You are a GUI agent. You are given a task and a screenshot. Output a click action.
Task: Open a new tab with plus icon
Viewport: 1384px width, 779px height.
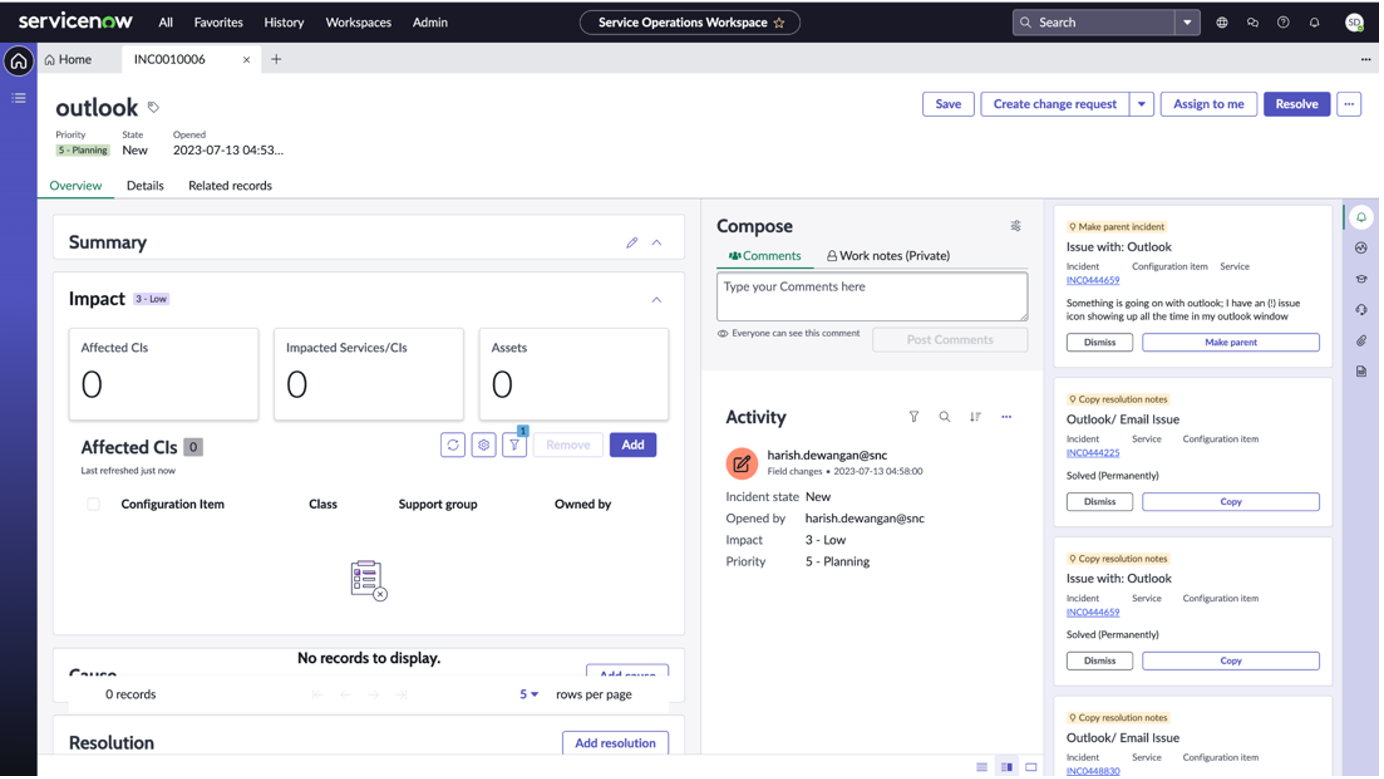pyautogui.click(x=276, y=59)
